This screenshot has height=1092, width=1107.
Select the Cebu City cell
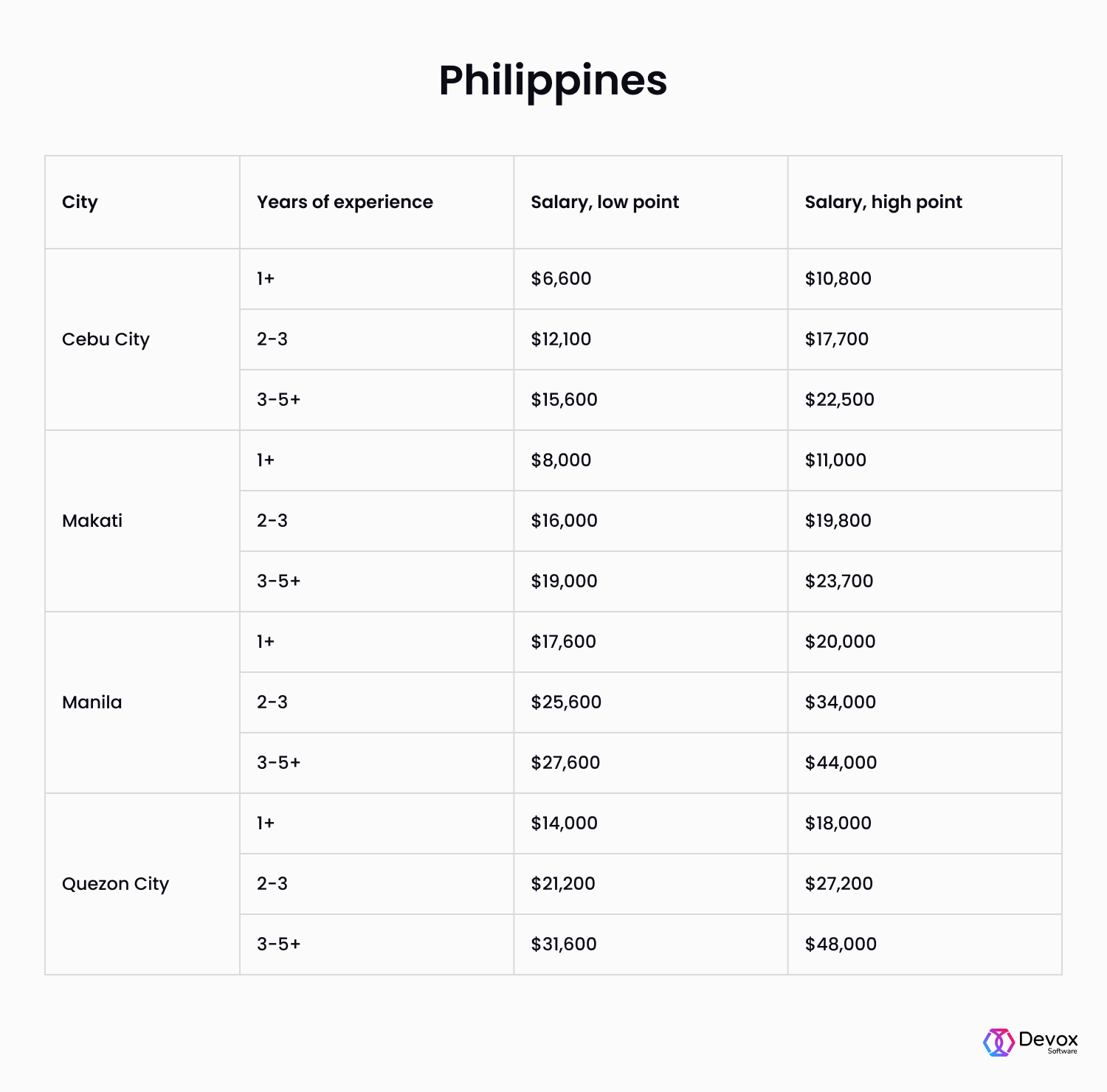click(106, 339)
